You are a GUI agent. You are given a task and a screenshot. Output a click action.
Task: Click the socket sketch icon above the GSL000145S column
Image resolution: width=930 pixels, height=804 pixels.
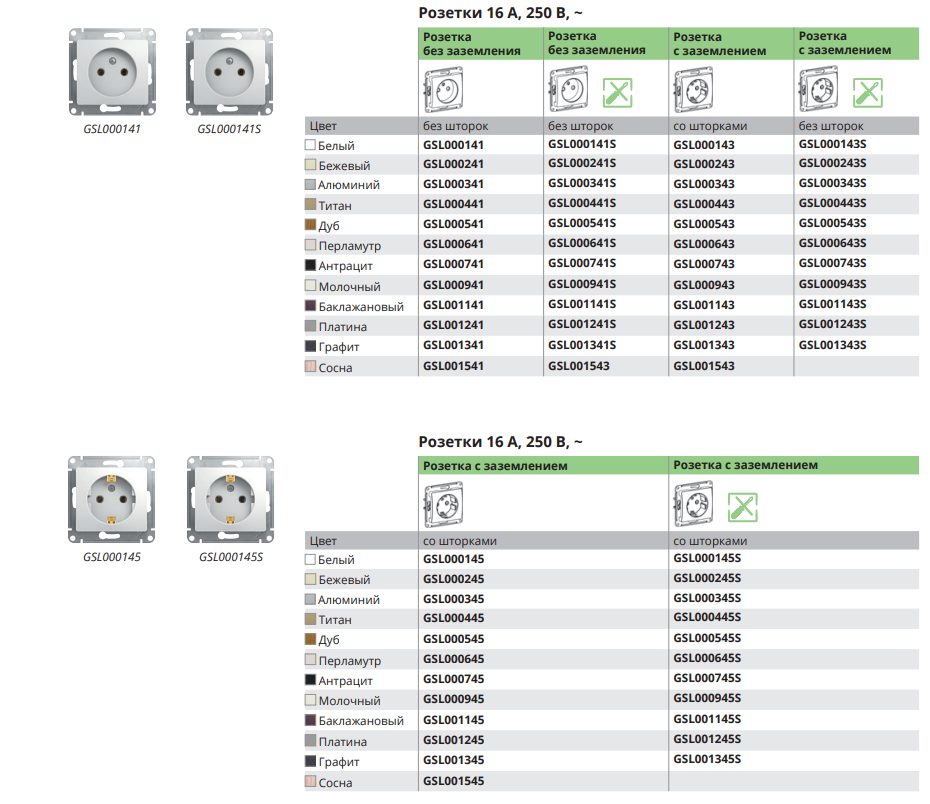[x=693, y=505]
